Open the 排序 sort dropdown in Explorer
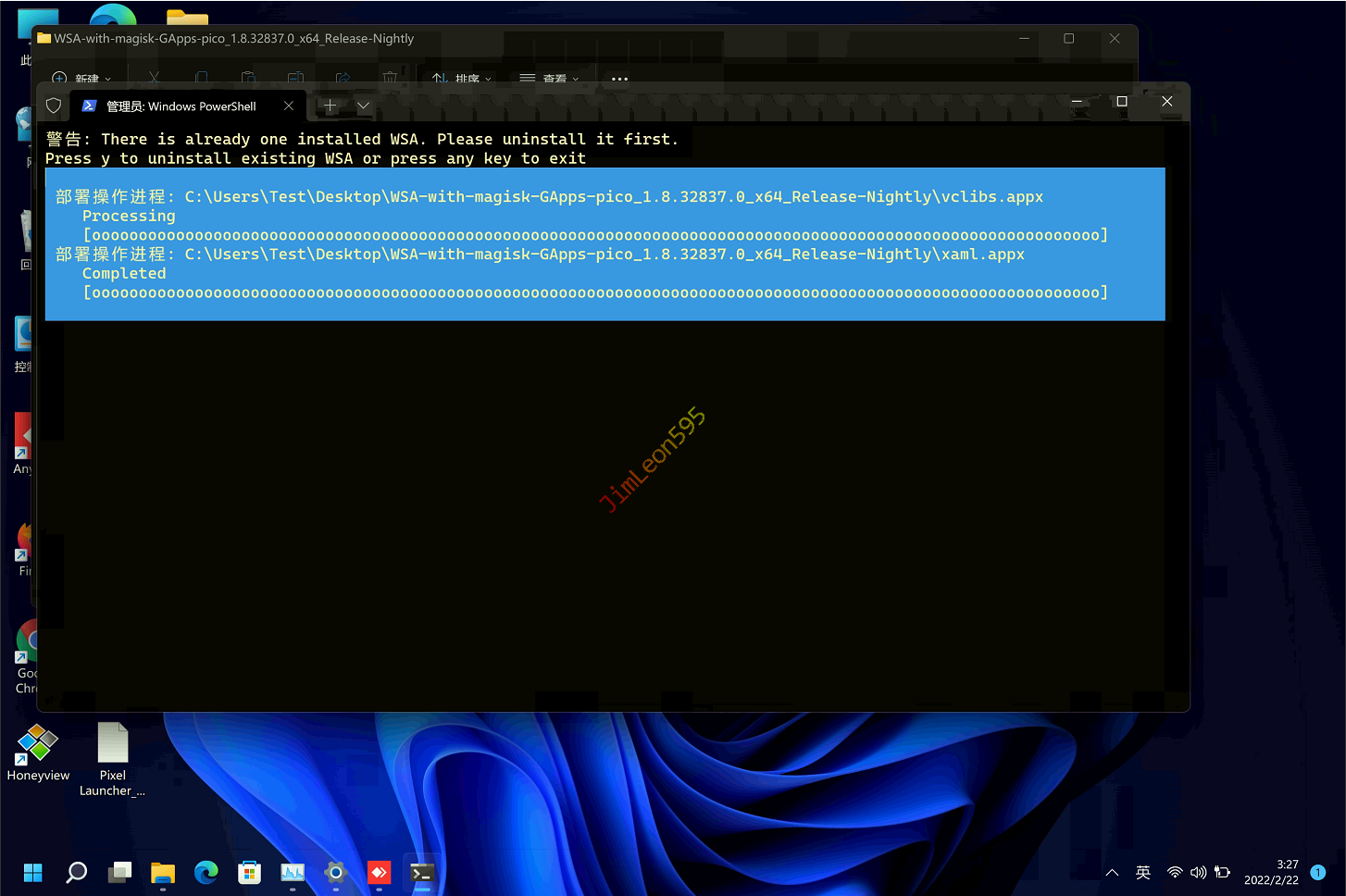 [x=462, y=78]
